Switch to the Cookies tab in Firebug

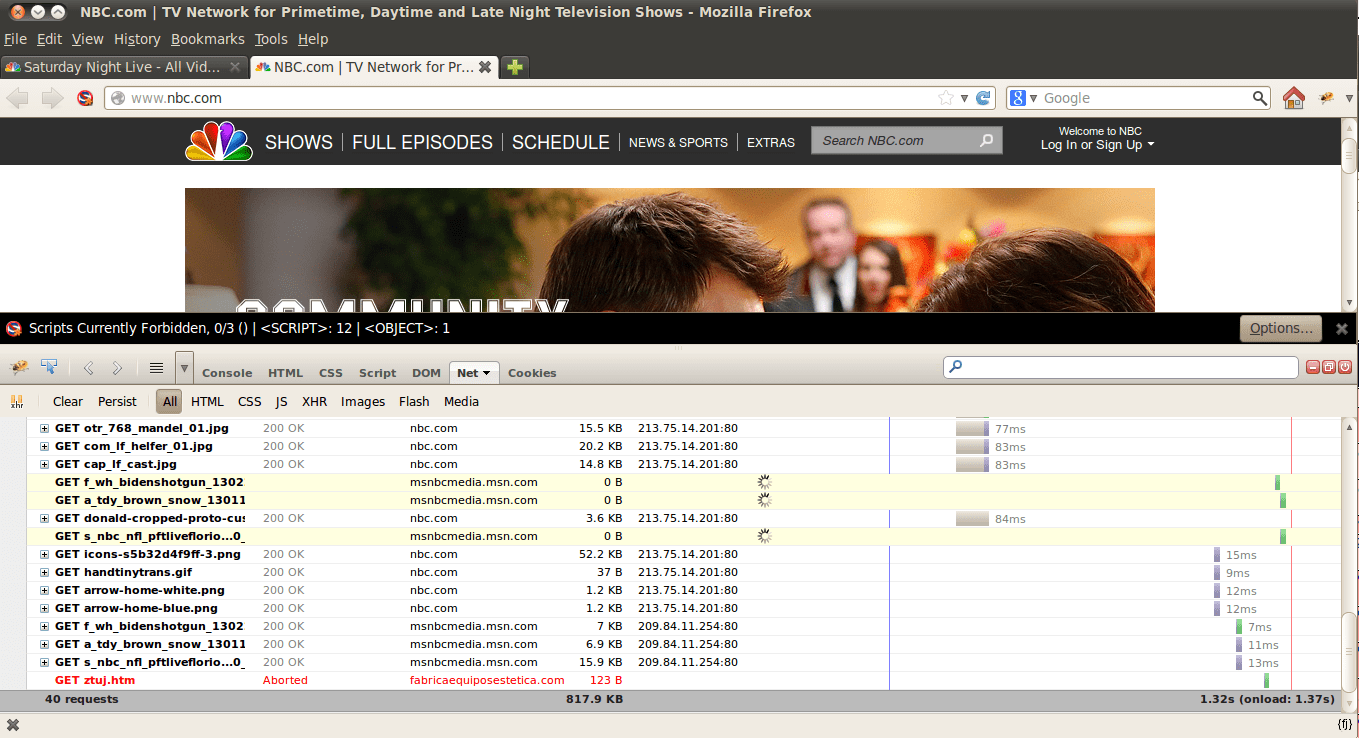[532, 373]
